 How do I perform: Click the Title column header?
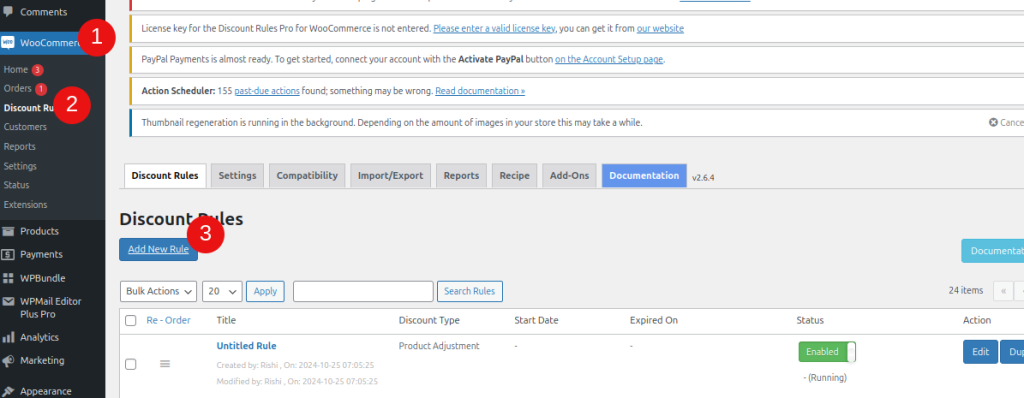pos(226,320)
